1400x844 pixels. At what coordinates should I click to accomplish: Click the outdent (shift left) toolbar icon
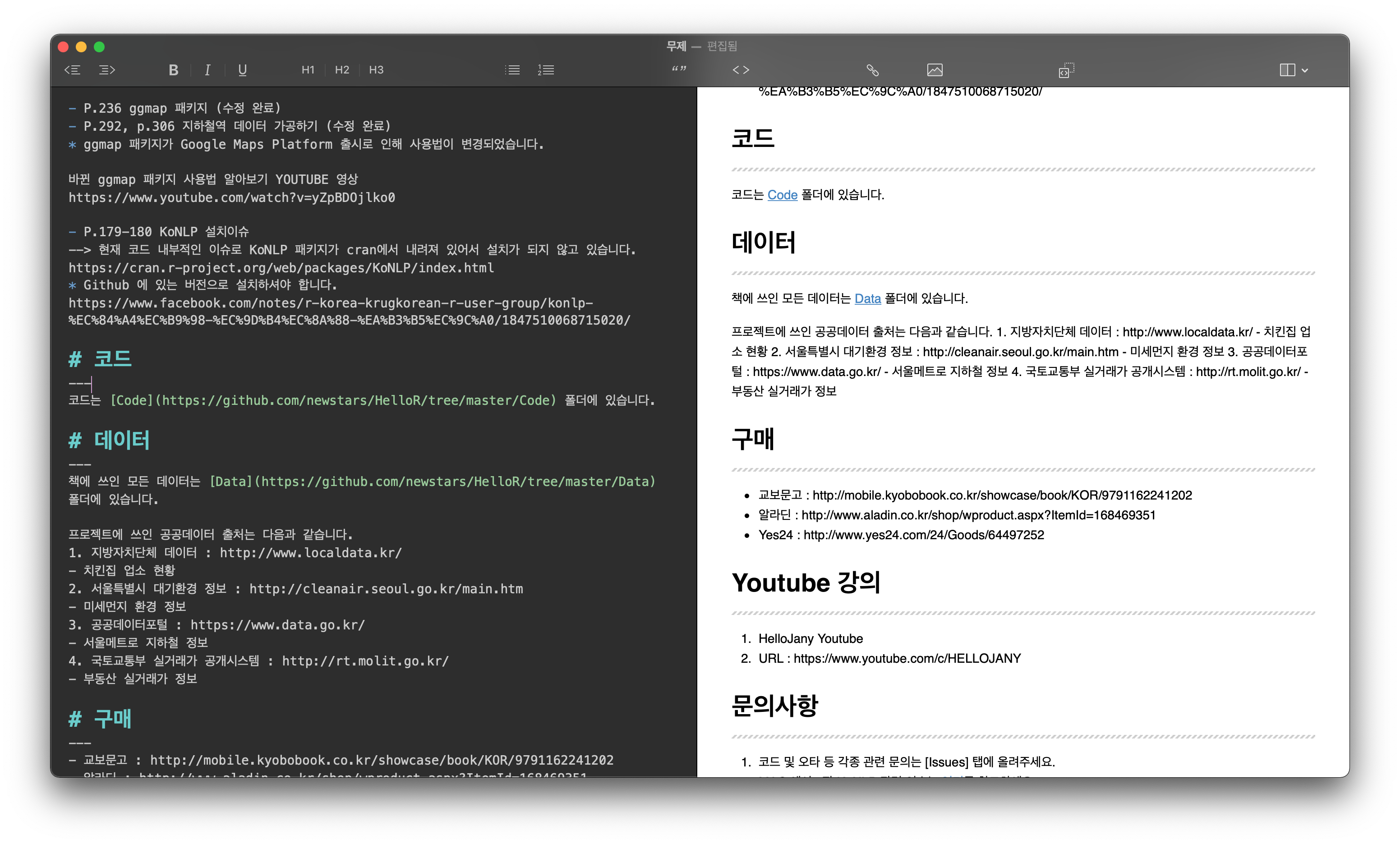tap(72, 70)
